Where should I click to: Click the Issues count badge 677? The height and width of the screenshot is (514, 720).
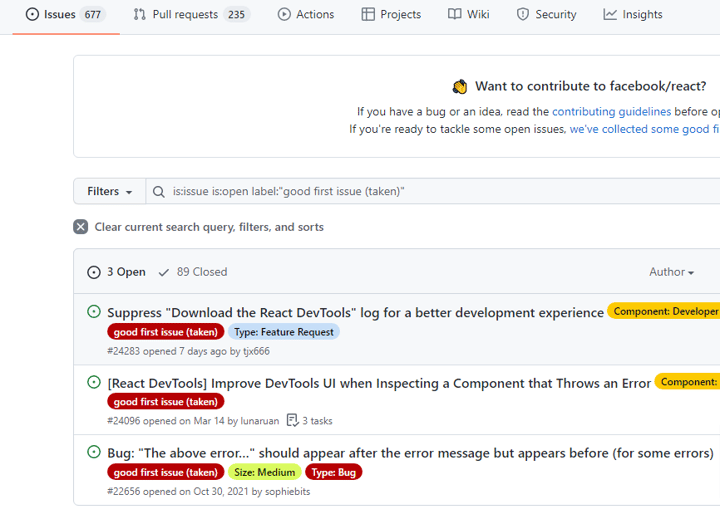93,15
